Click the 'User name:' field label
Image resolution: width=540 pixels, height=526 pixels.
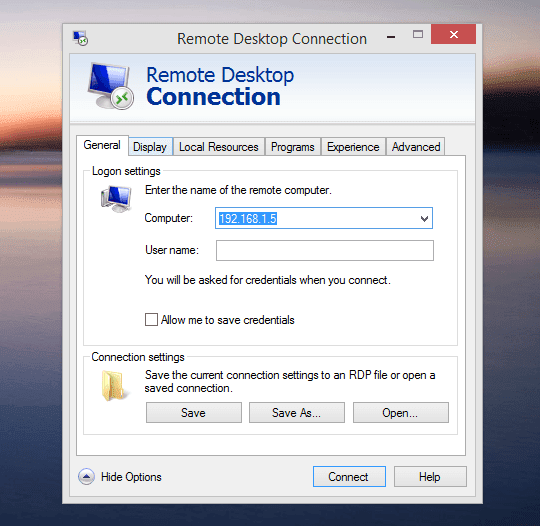coord(172,250)
